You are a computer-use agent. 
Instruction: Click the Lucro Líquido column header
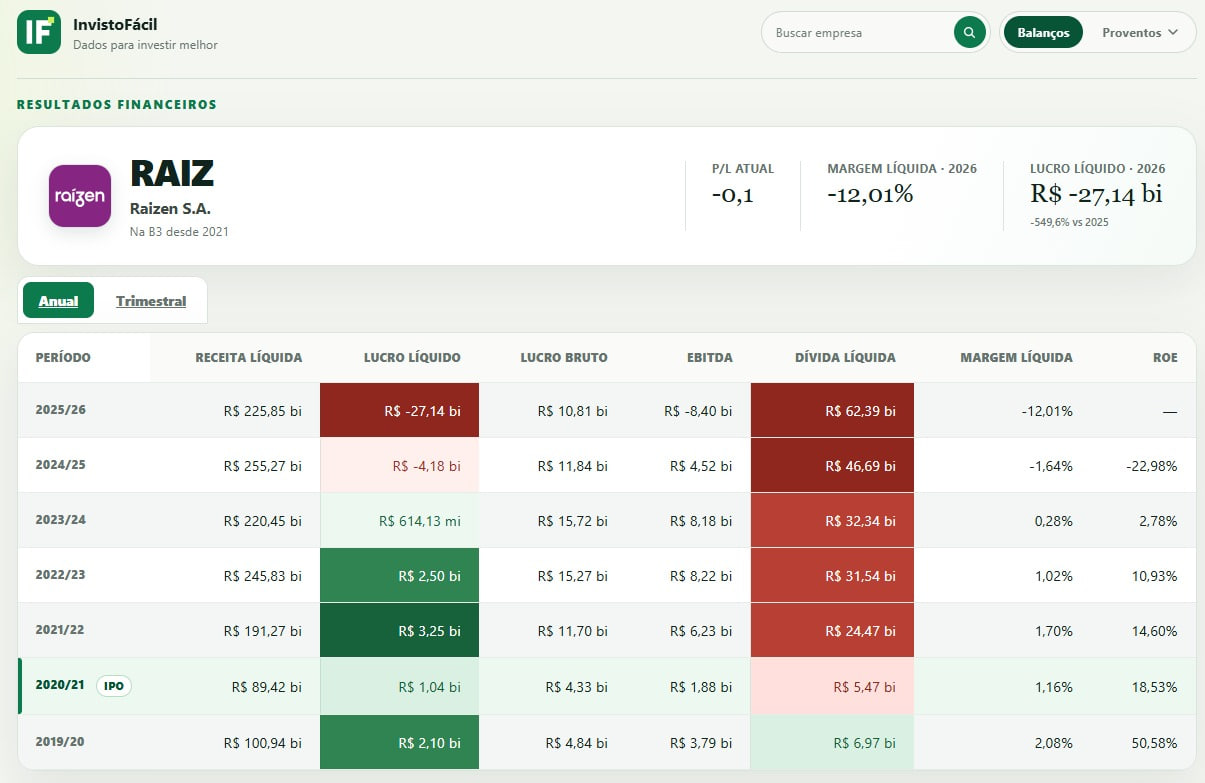(x=412, y=357)
